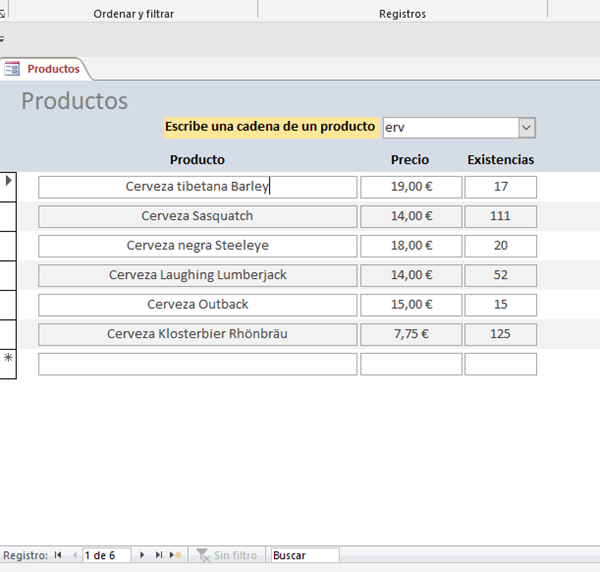The image size is (600, 572).
Task: Click the empty product field in new row
Action: click(x=197, y=364)
